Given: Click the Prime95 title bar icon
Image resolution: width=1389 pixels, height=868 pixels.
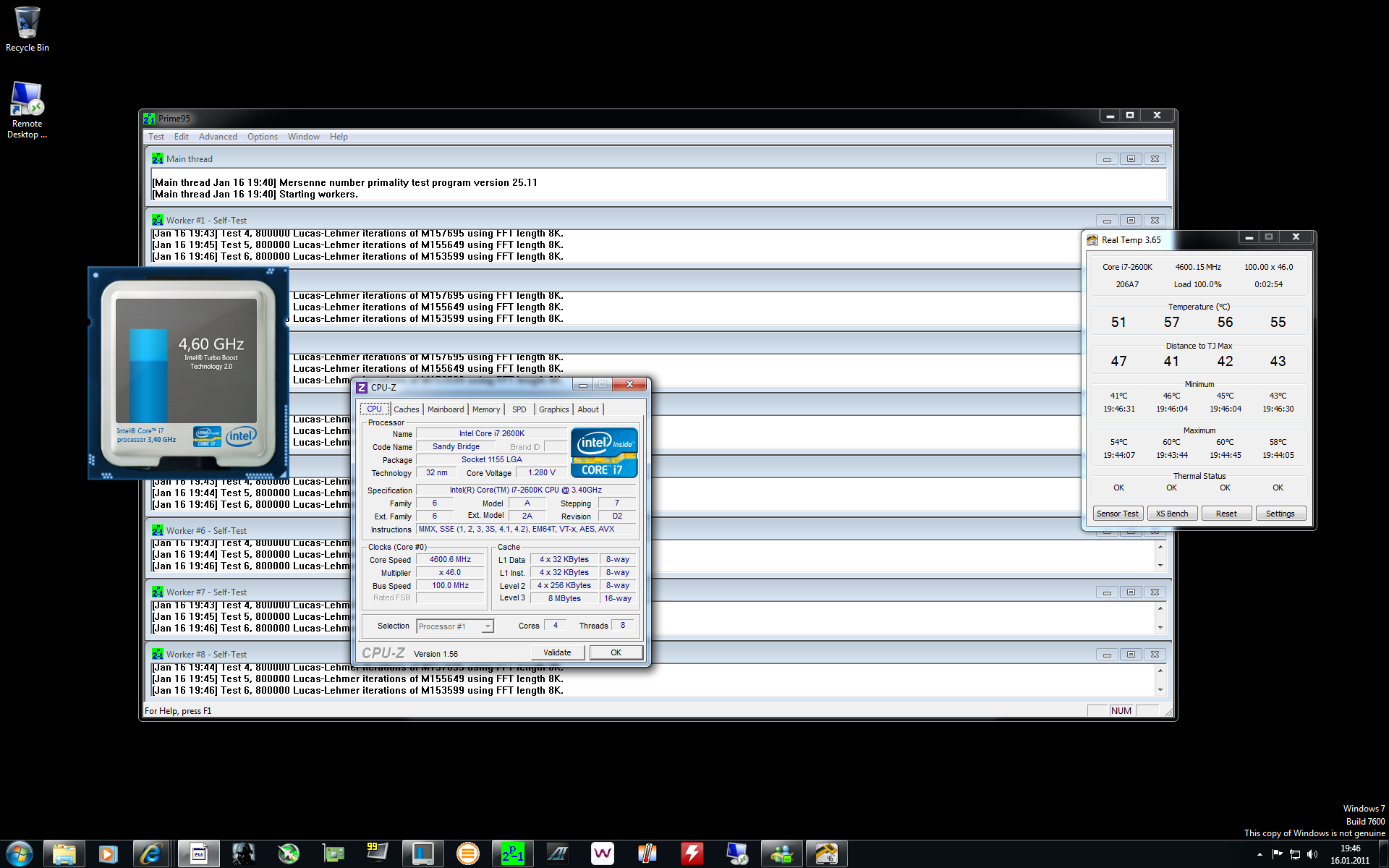Looking at the screenshot, I should [x=149, y=118].
